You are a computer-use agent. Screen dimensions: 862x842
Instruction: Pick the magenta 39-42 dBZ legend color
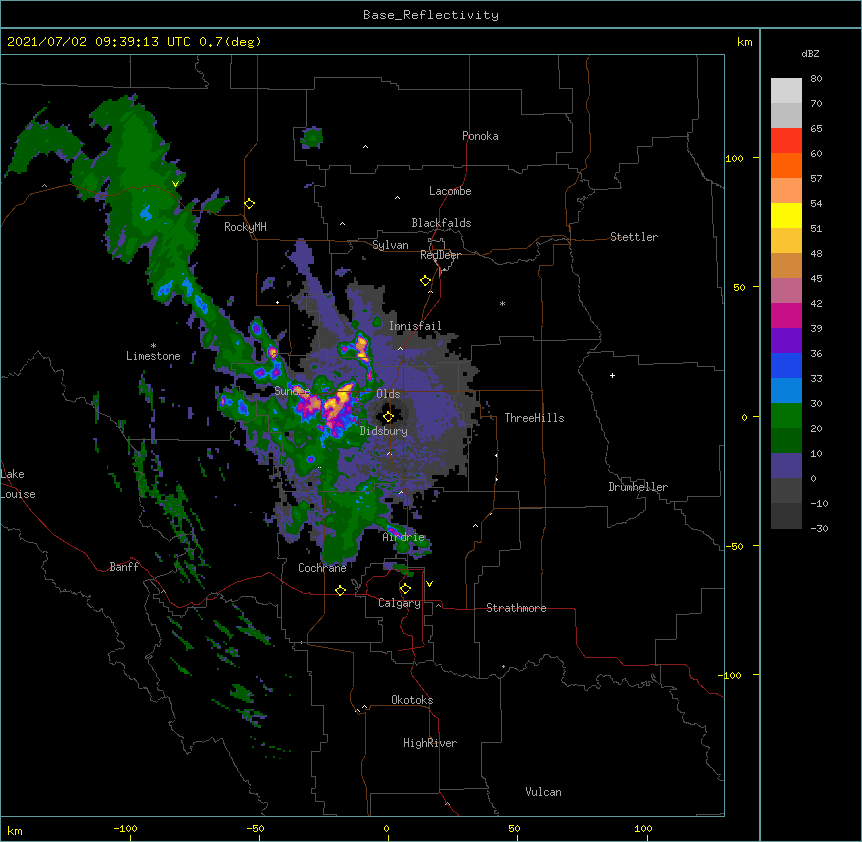point(786,315)
